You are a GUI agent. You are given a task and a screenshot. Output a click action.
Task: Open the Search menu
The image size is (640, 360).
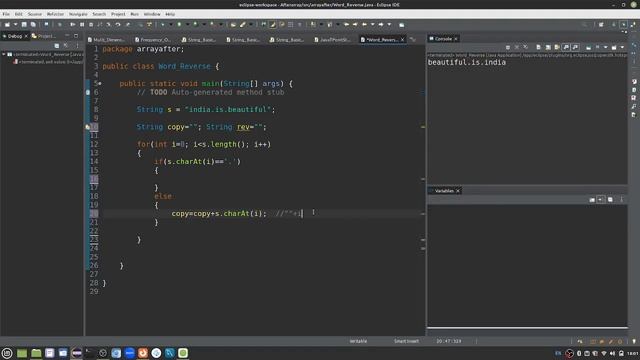click(99, 14)
